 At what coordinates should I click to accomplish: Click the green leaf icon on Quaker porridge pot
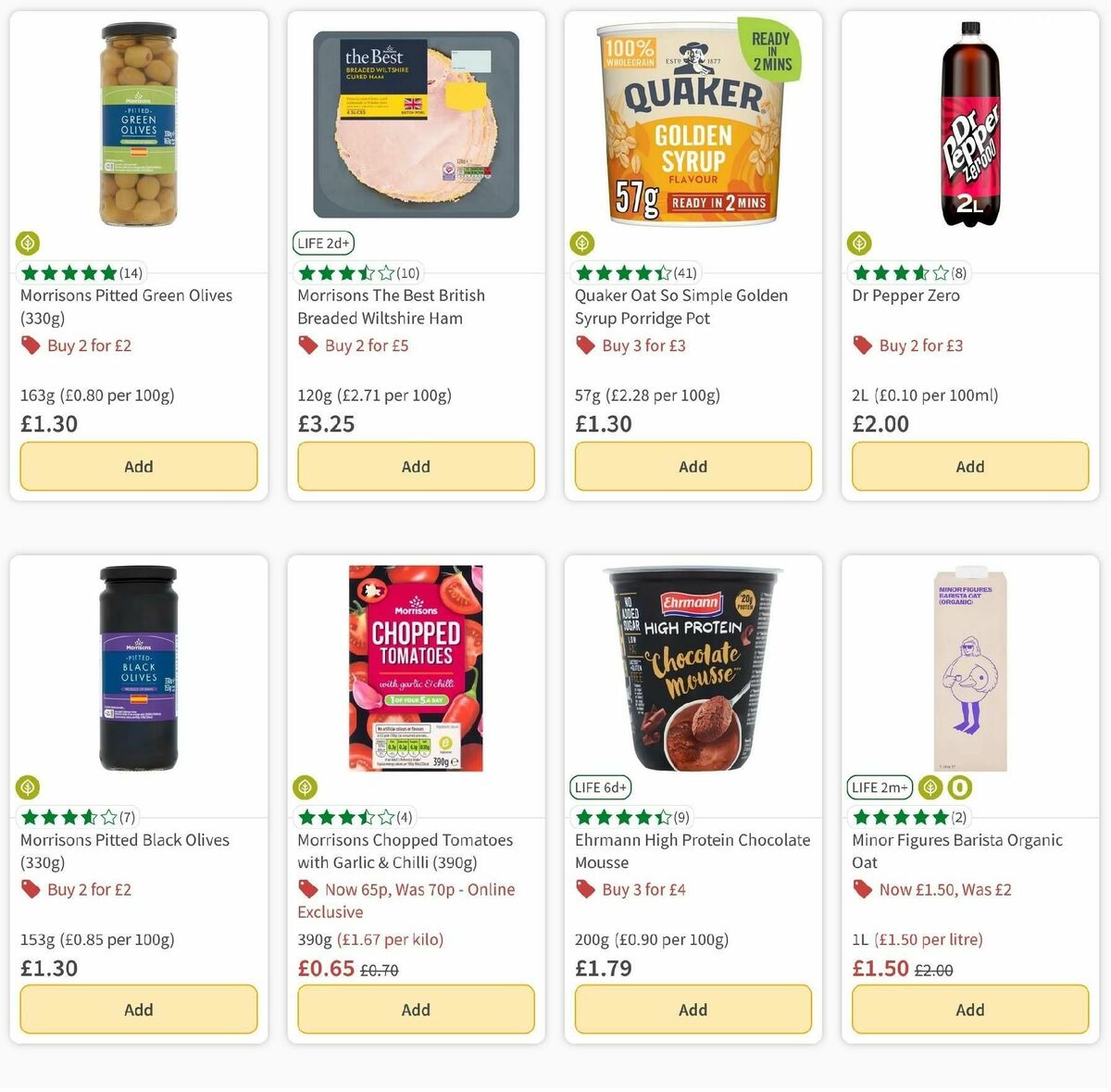[581, 243]
